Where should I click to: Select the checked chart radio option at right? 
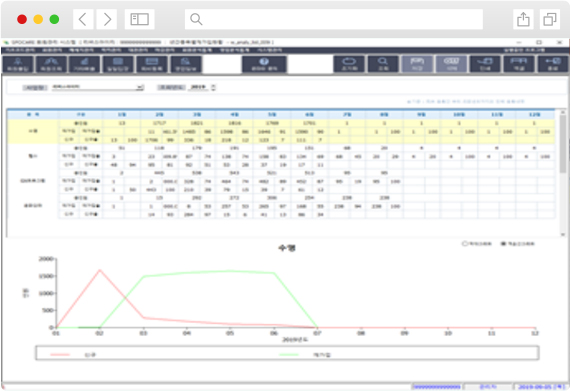(503, 244)
